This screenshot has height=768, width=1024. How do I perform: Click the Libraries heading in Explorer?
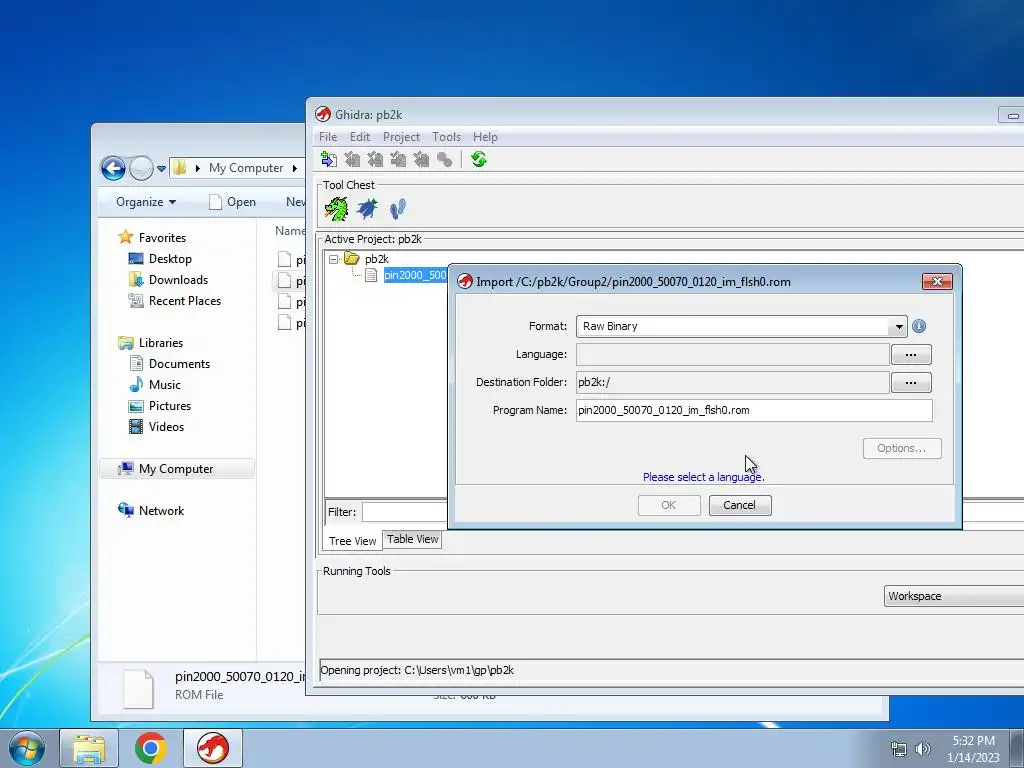pyautogui.click(x=161, y=343)
